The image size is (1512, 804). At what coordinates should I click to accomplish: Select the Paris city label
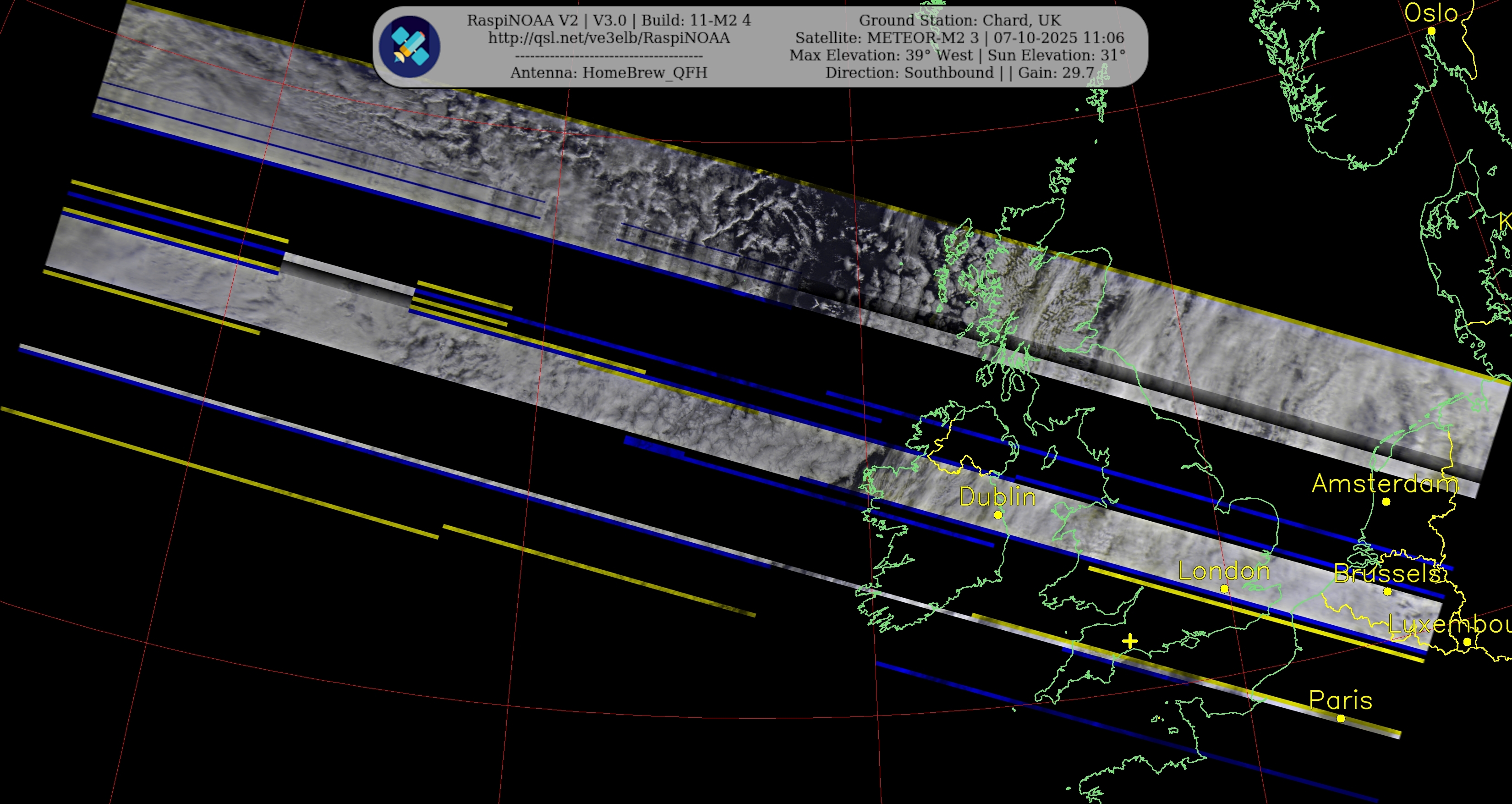(1341, 700)
